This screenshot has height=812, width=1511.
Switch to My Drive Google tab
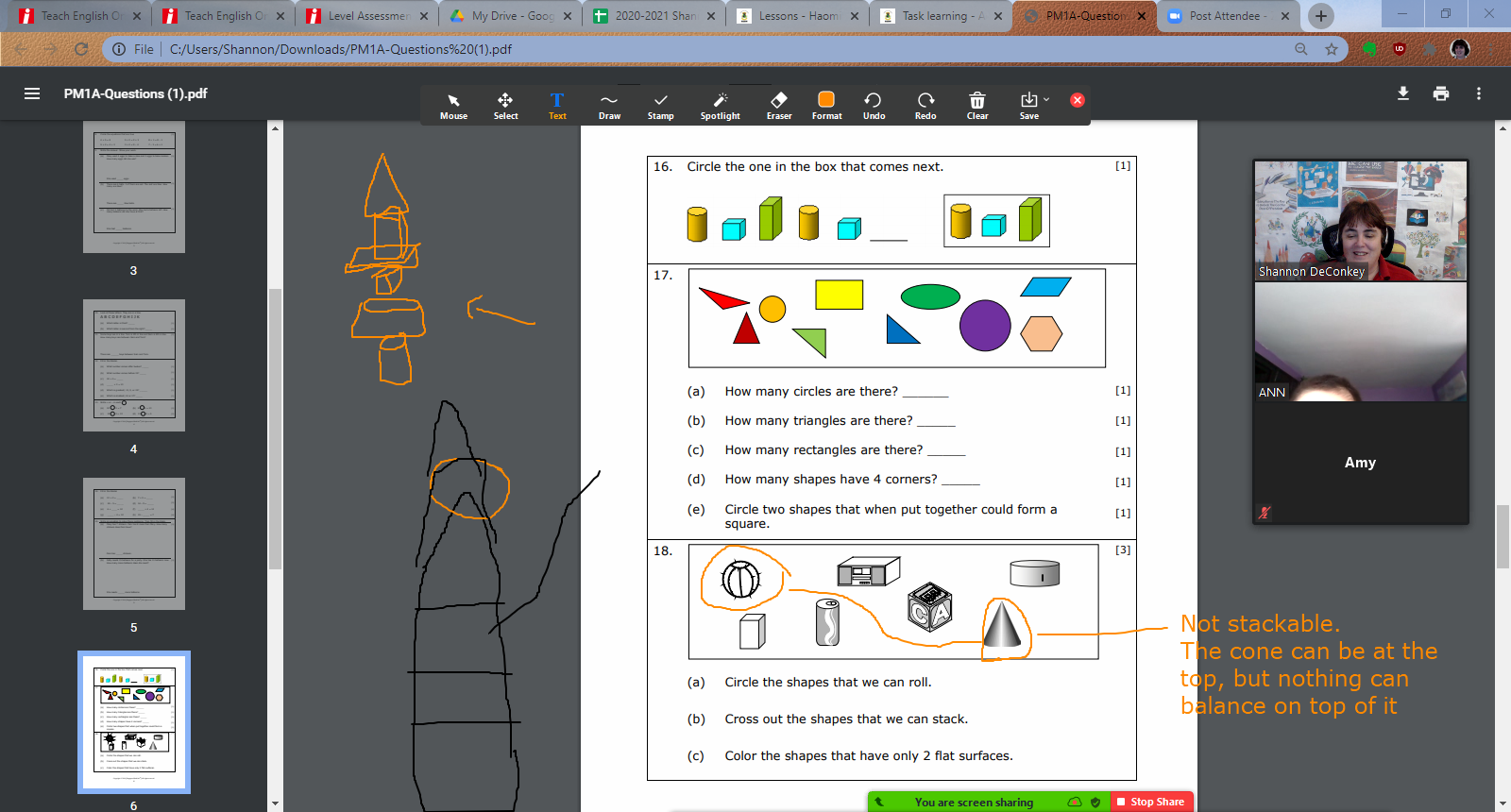point(510,16)
